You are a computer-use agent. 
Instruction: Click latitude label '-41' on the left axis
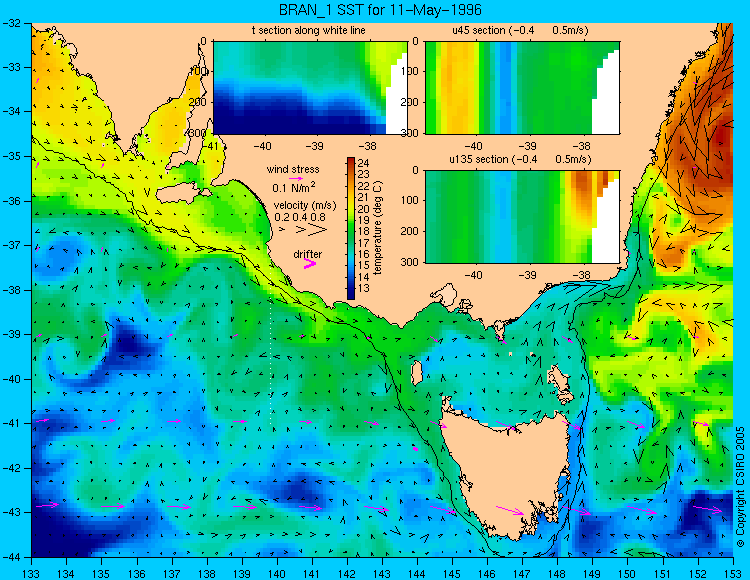point(11,424)
